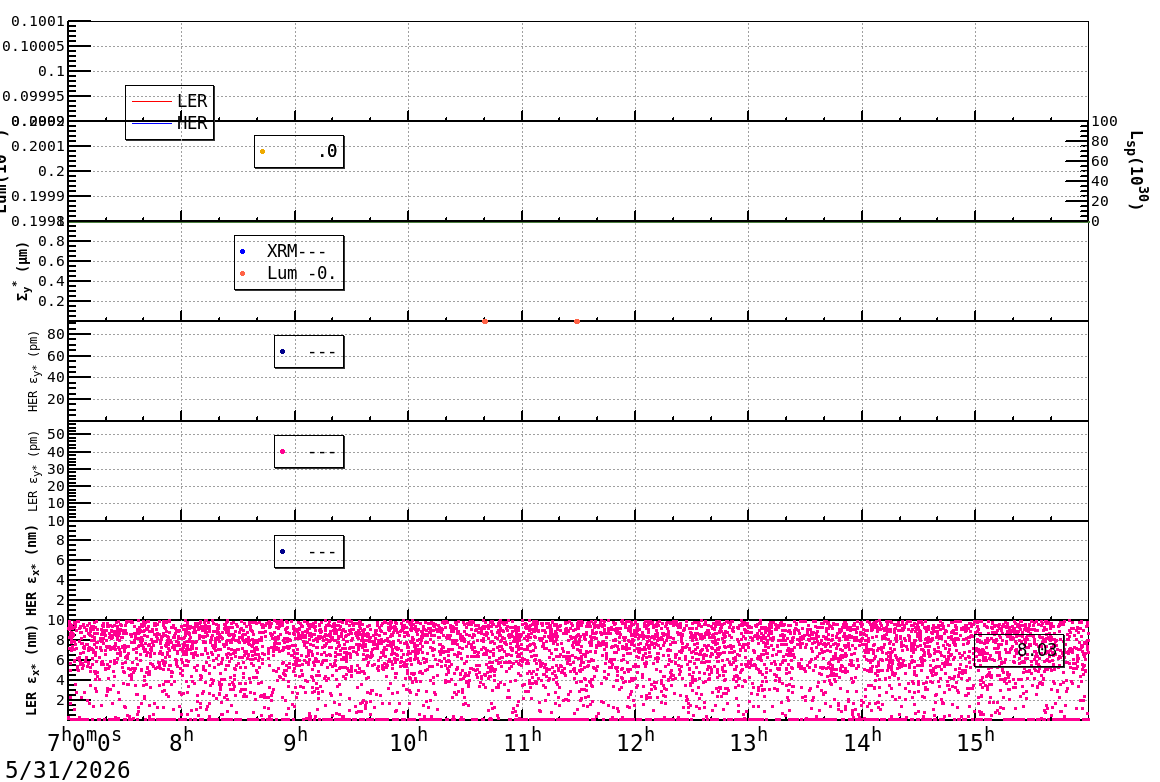Click the 12h time axis label
This screenshot has height=782, width=1160.
pyautogui.click(x=635, y=741)
